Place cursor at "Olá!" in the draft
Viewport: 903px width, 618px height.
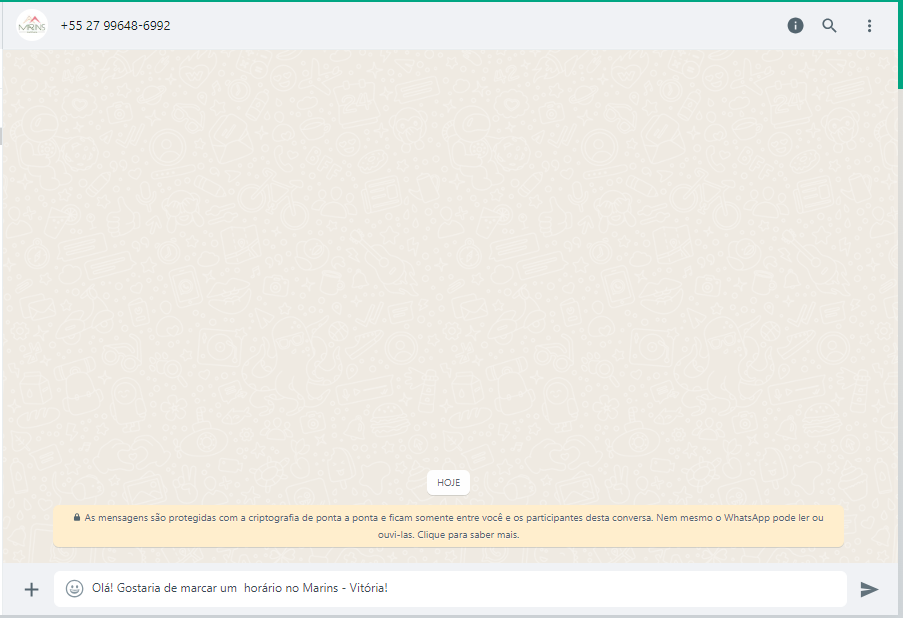[x=103, y=588]
